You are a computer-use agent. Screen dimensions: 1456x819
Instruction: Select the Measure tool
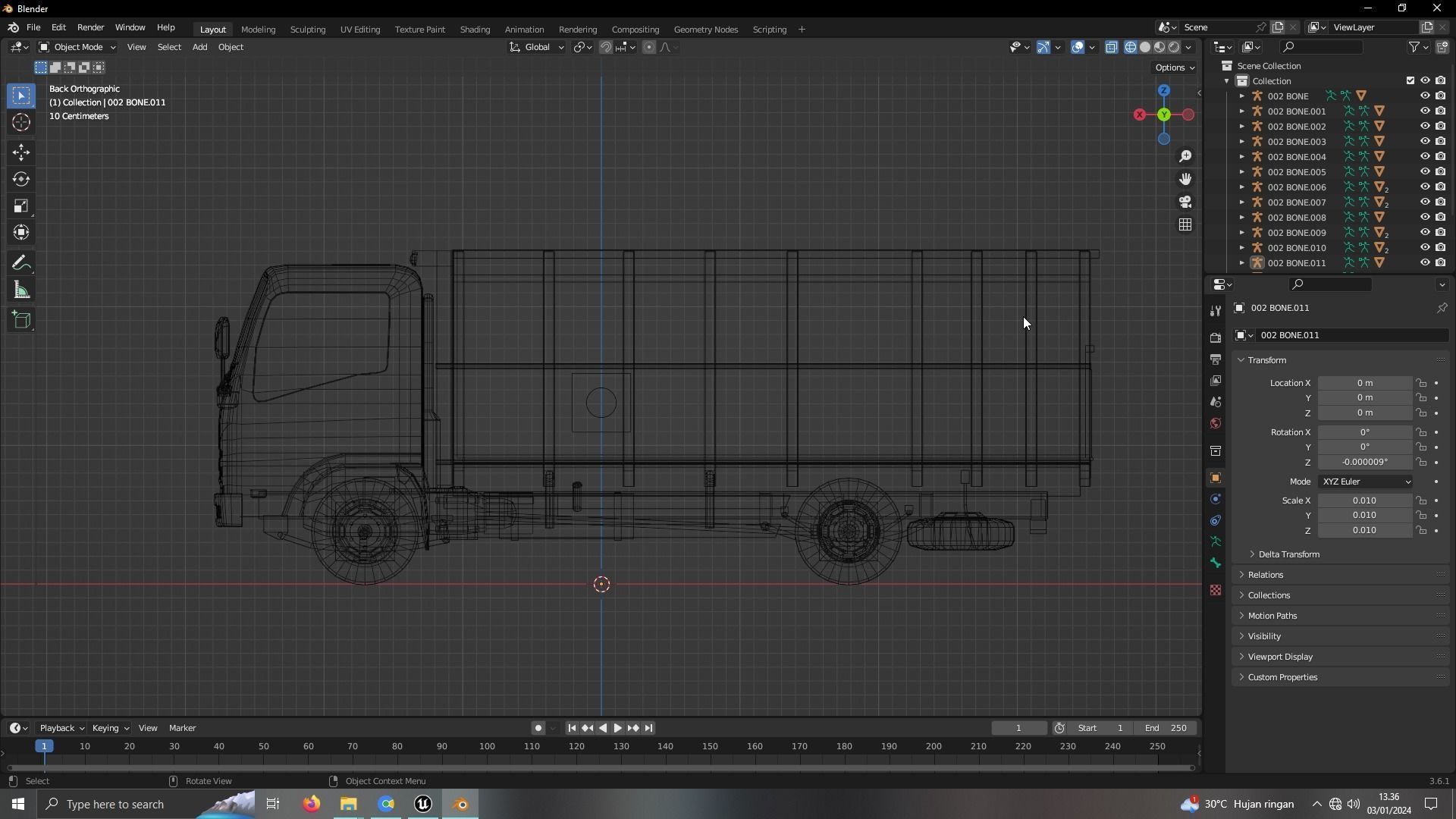pos(21,290)
